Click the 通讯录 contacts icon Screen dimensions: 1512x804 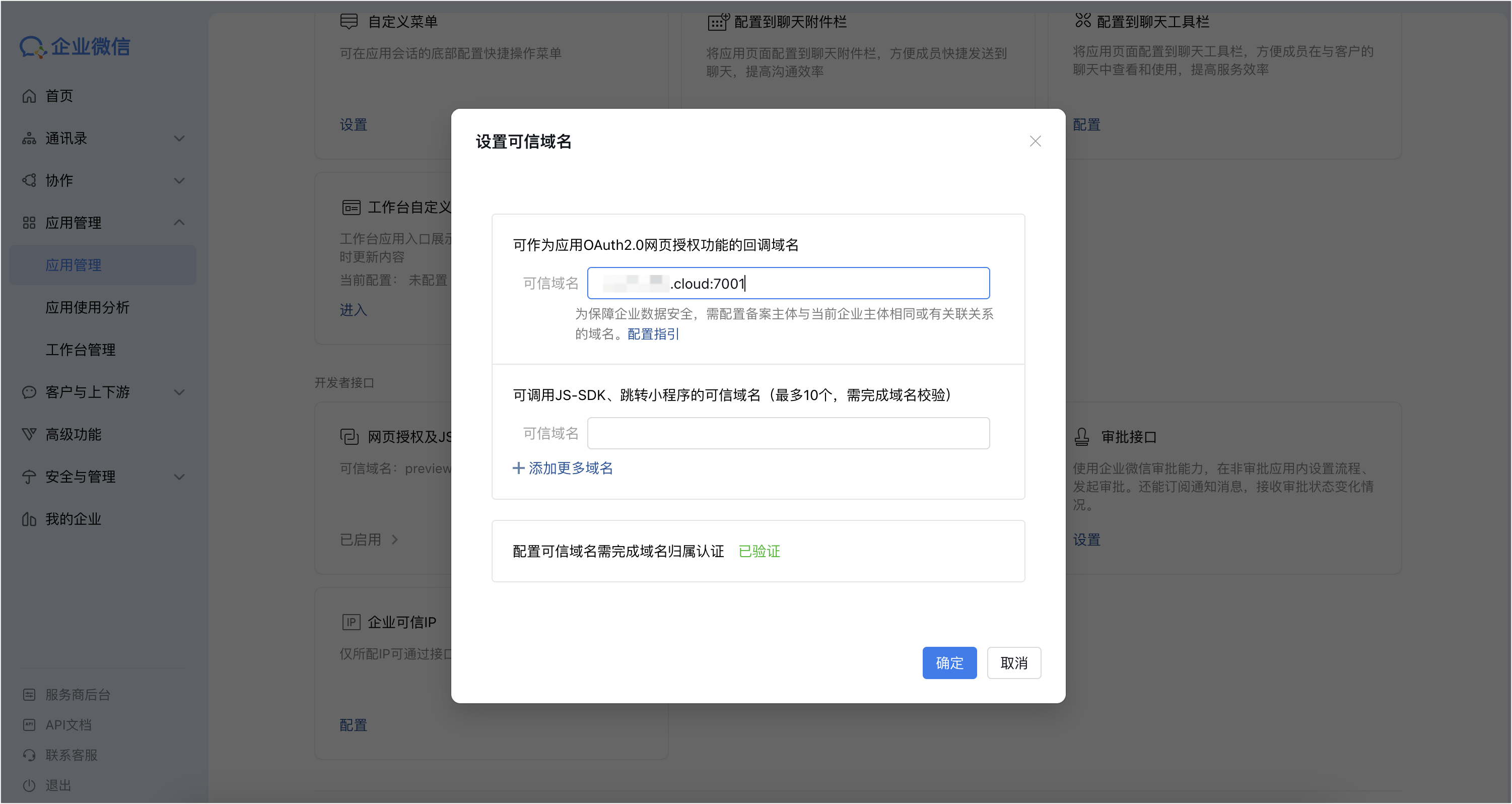29,139
